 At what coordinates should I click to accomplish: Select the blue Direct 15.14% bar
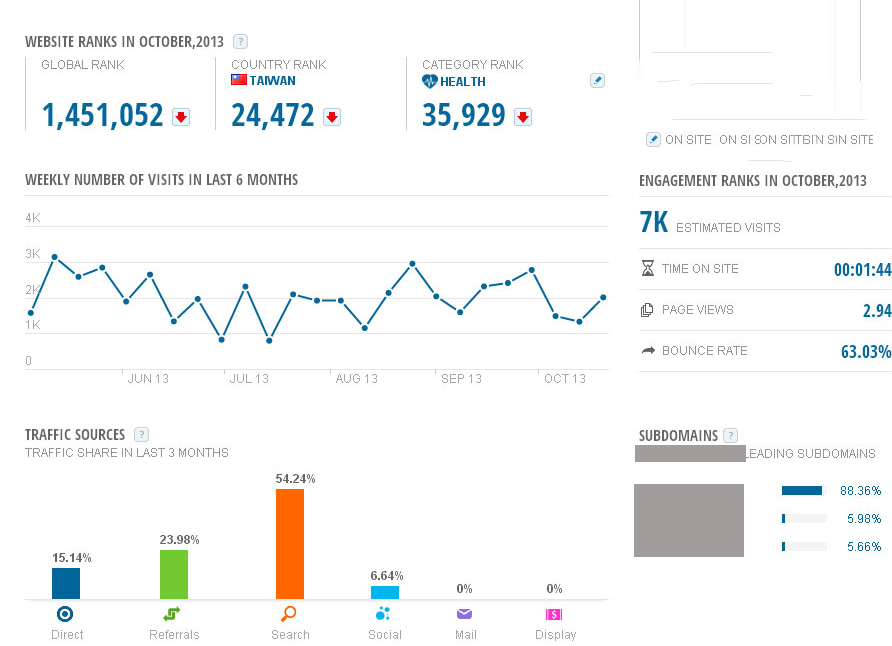66,583
